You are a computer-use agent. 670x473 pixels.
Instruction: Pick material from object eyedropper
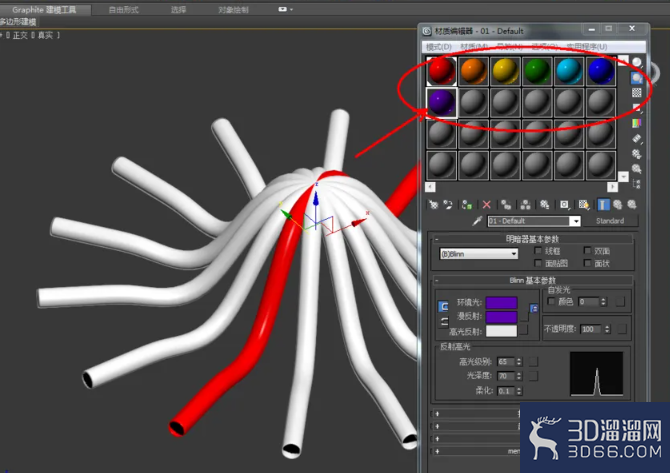[x=477, y=221]
